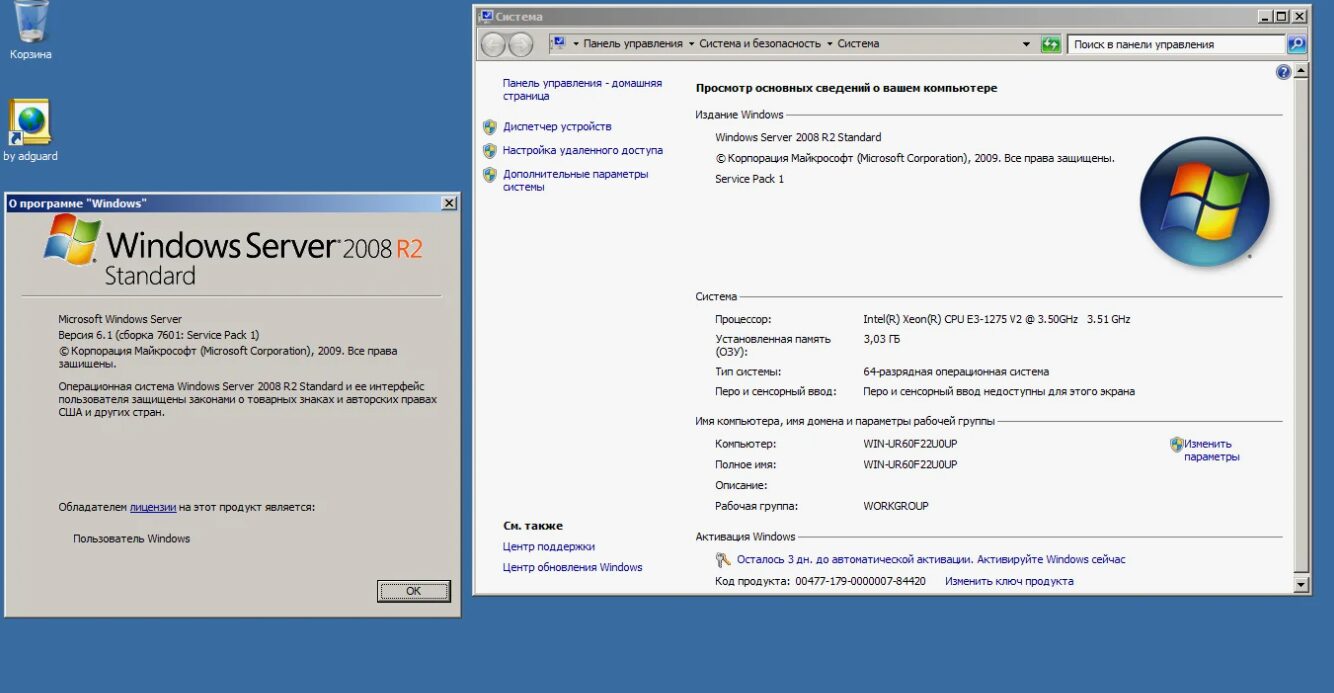Open the 'by adguard' desktop shortcut
Image resolution: width=1334 pixels, height=693 pixels.
[x=31, y=130]
